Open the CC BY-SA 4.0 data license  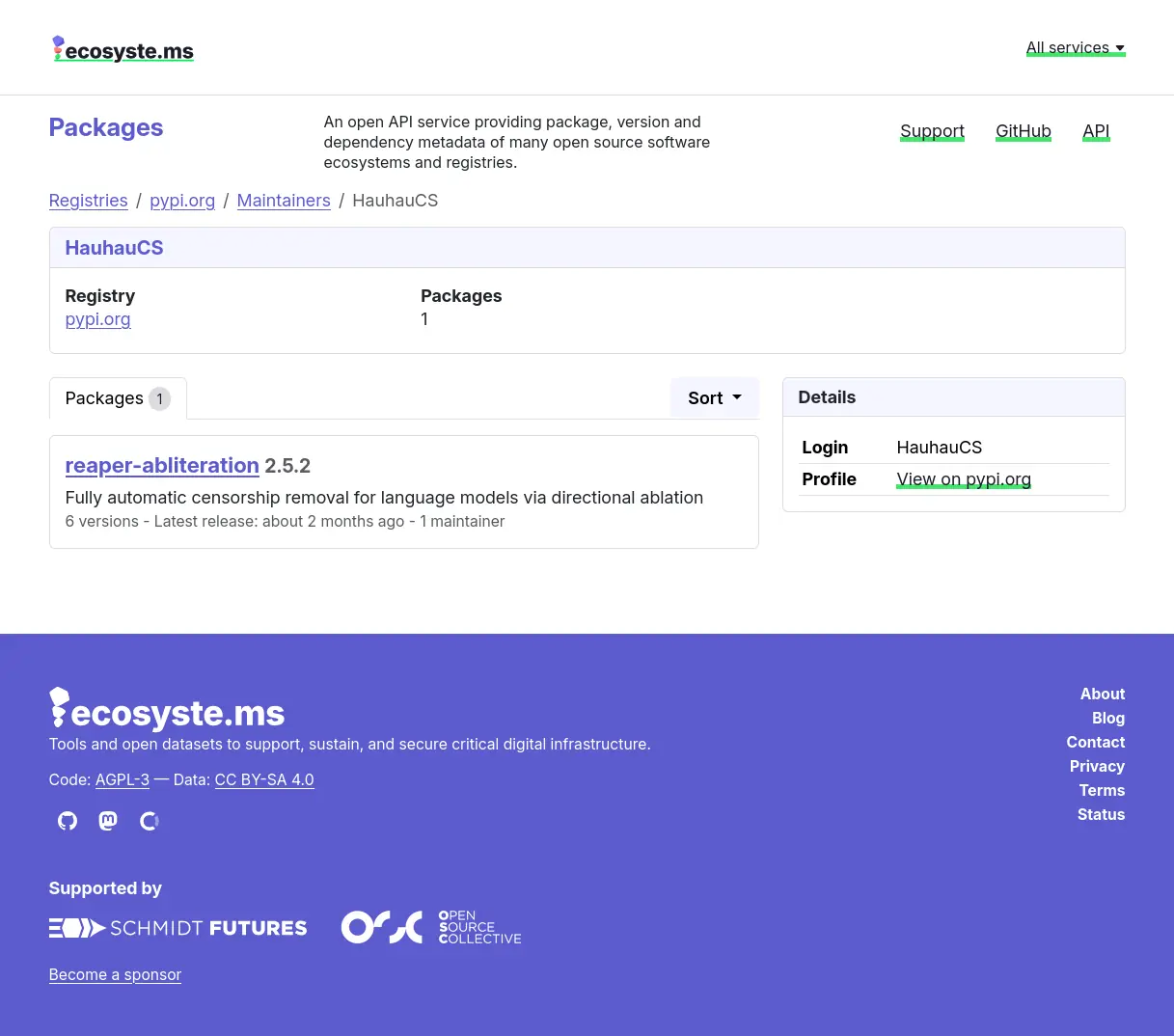[x=263, y=779]
